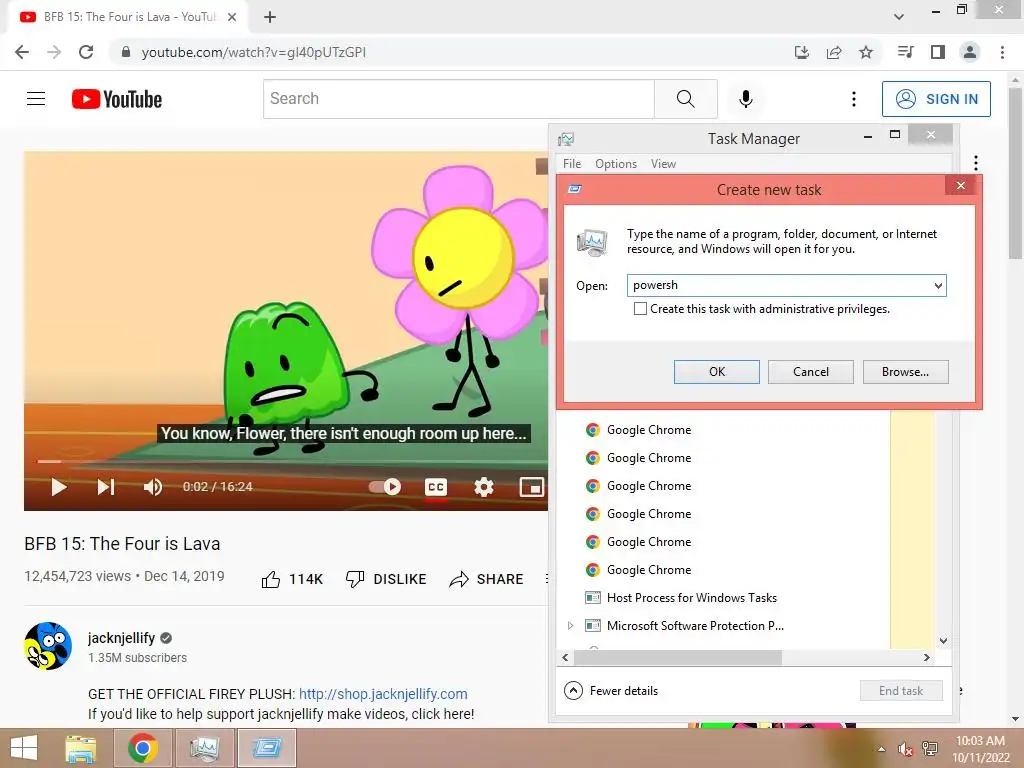The image size is (1024, 768).
Task: Open video player settings gear
Action: click(484, 487)
